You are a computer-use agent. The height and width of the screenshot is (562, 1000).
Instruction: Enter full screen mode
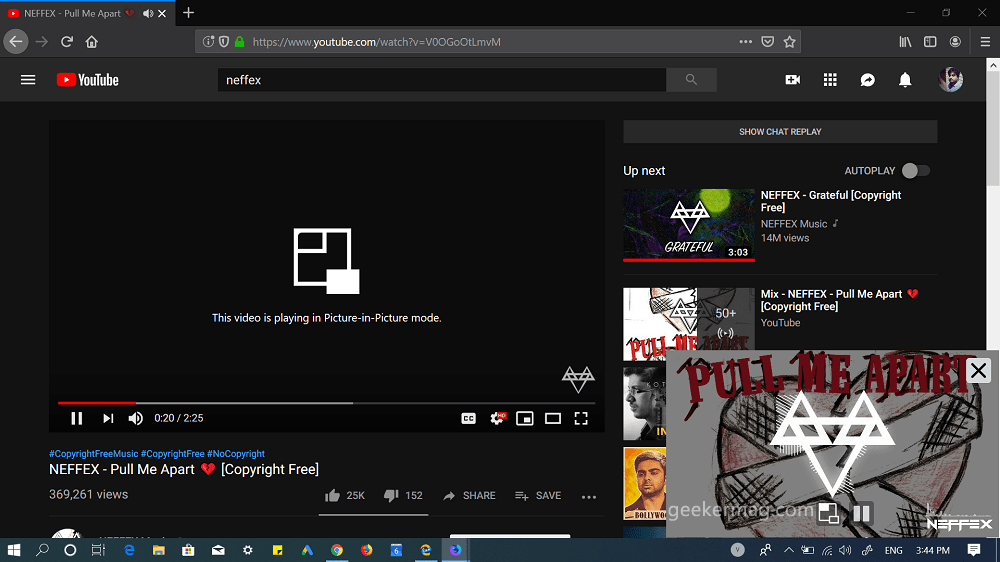point(581,418)
